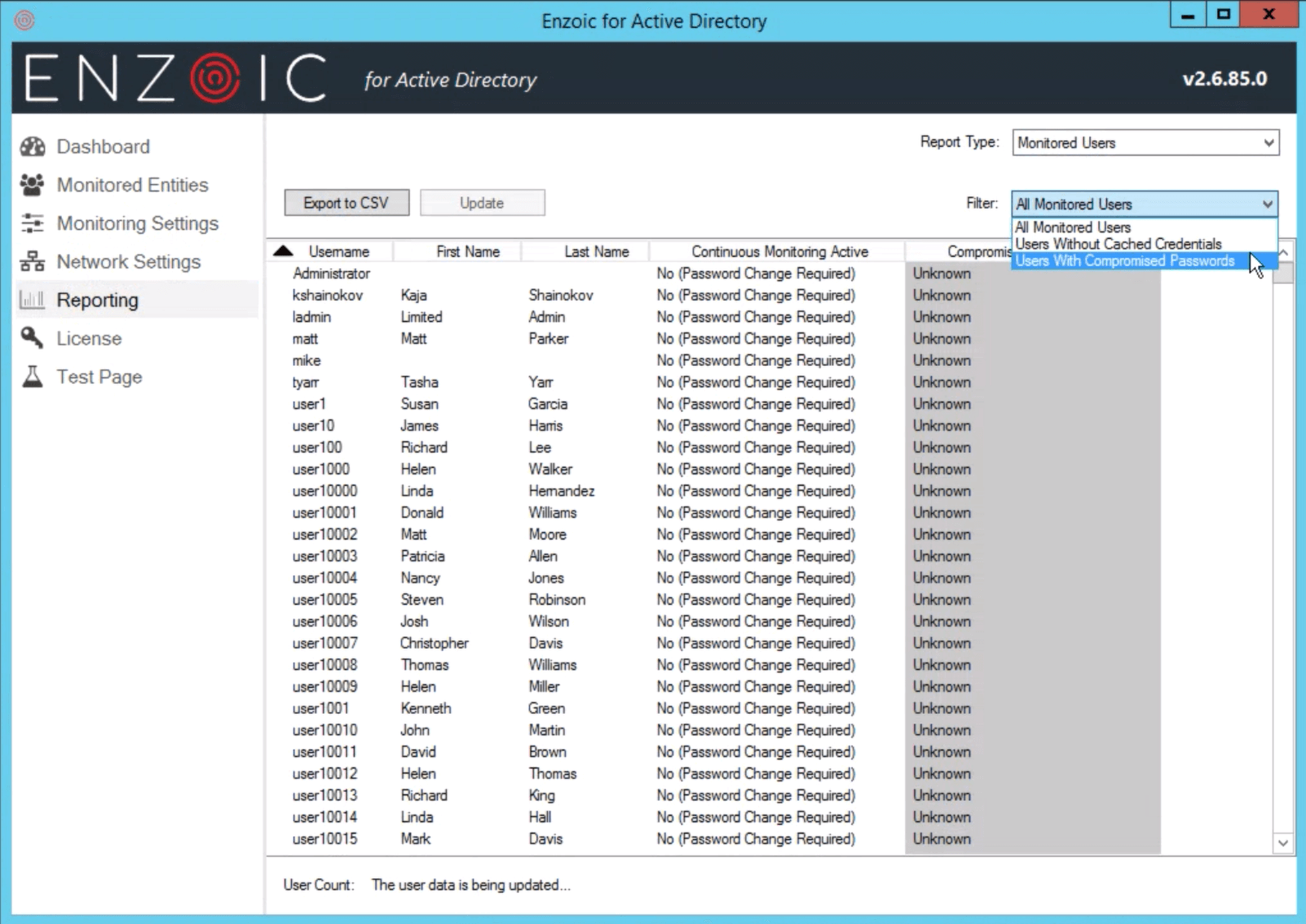1306x924 pixels.
Task: Click first name Patricia
Action: 422,556
